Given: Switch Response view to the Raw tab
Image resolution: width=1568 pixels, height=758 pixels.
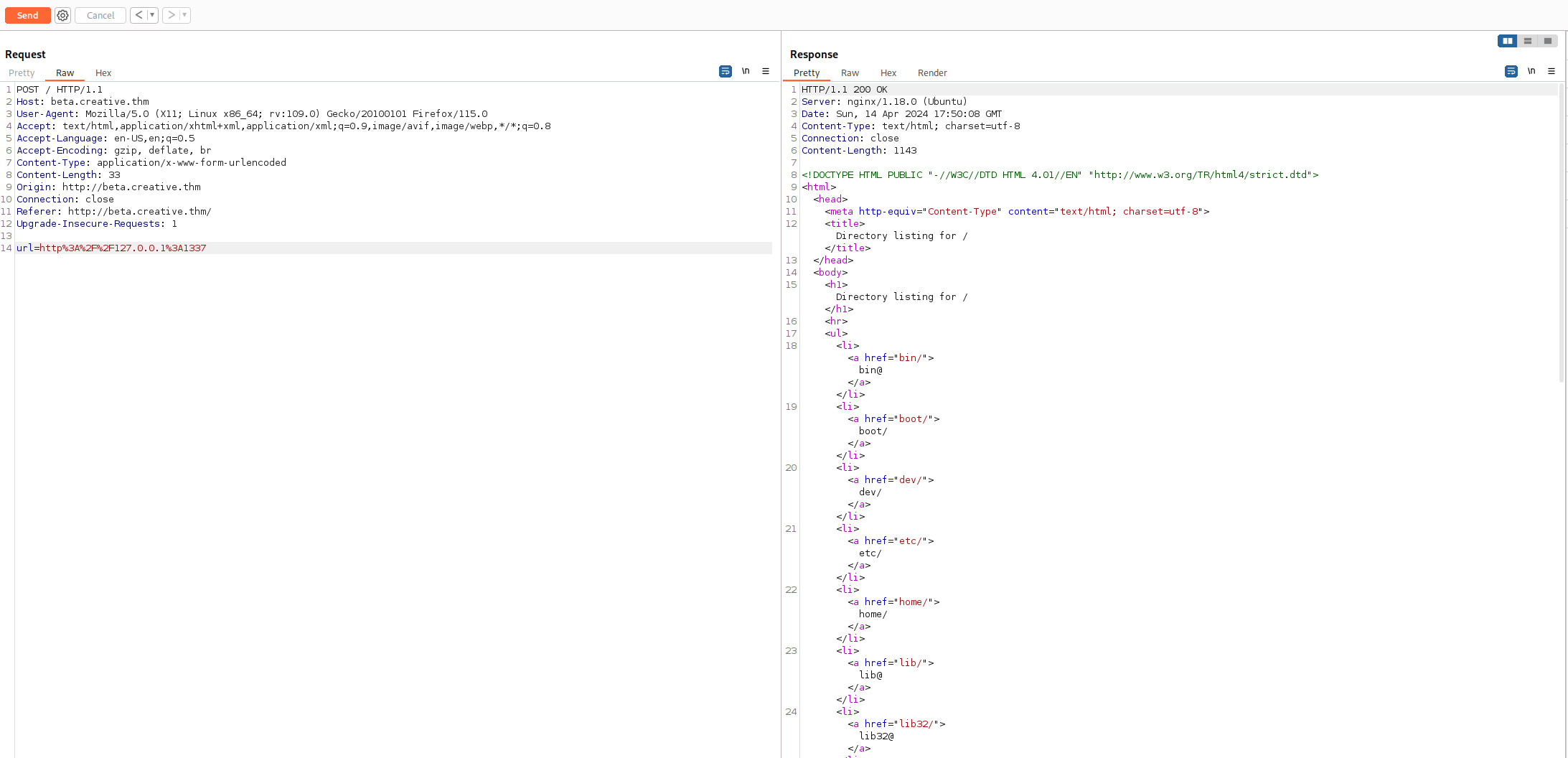Looking at the screenshot, I should pos(850,72).
